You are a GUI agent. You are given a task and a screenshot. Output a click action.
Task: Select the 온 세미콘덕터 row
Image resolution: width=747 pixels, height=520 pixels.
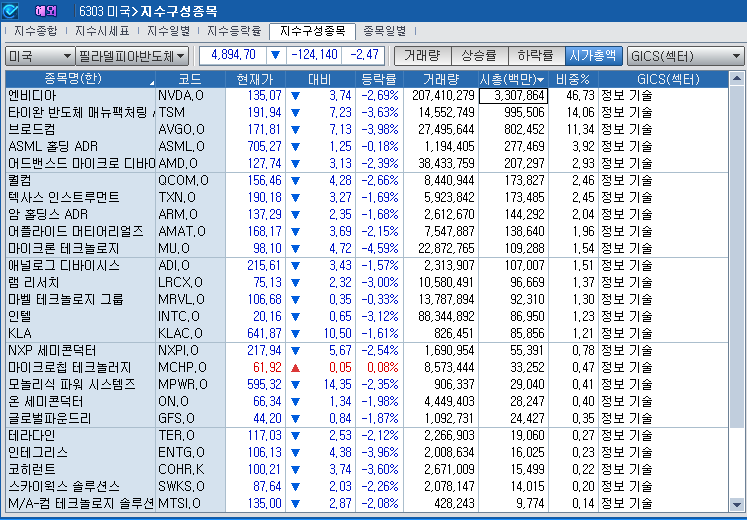point(367,401)
